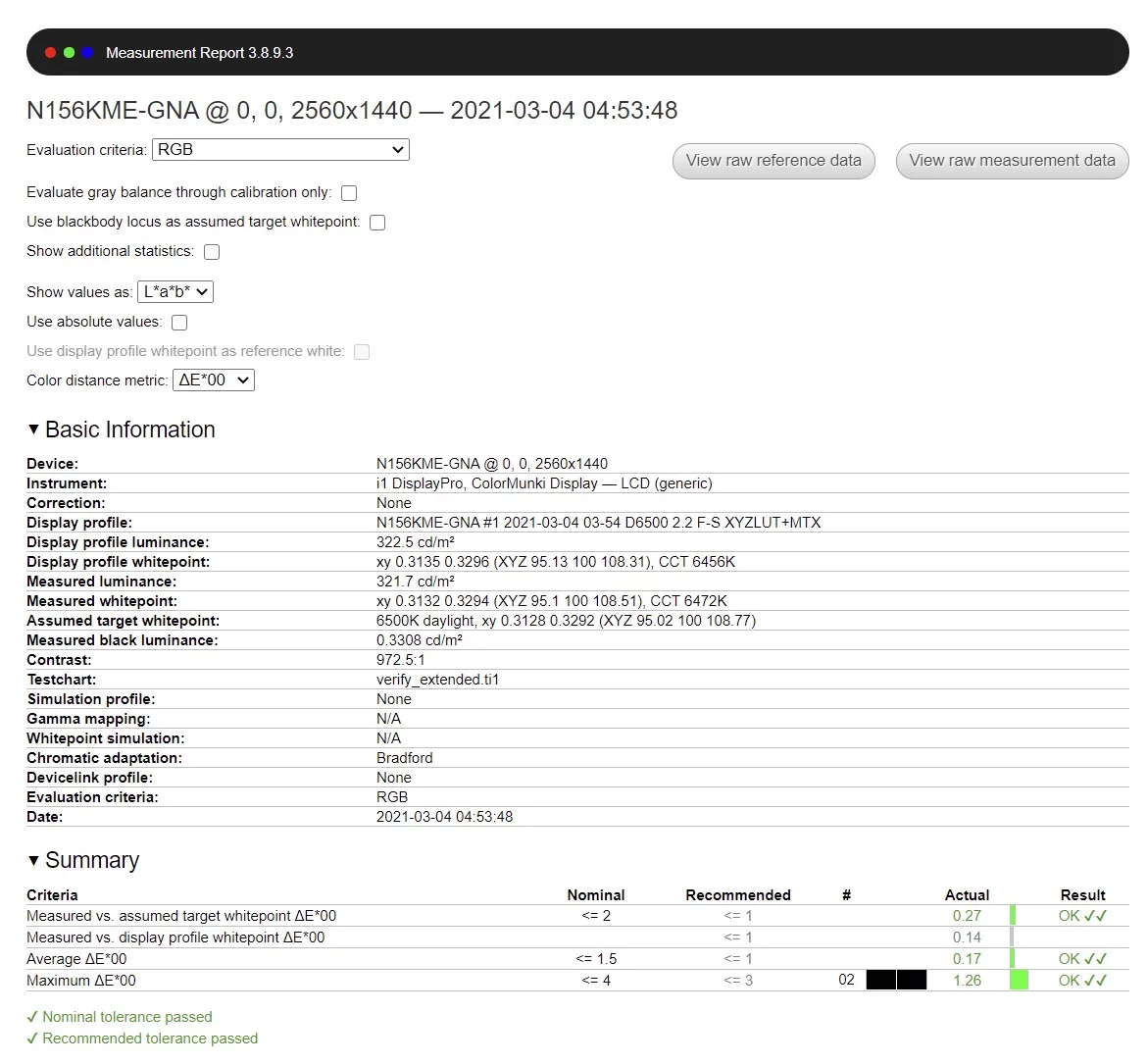Screen dimensions: 1147x1064
Task: Click Measured vs. display profile whitepoint row label
Action: click(175, 937)
